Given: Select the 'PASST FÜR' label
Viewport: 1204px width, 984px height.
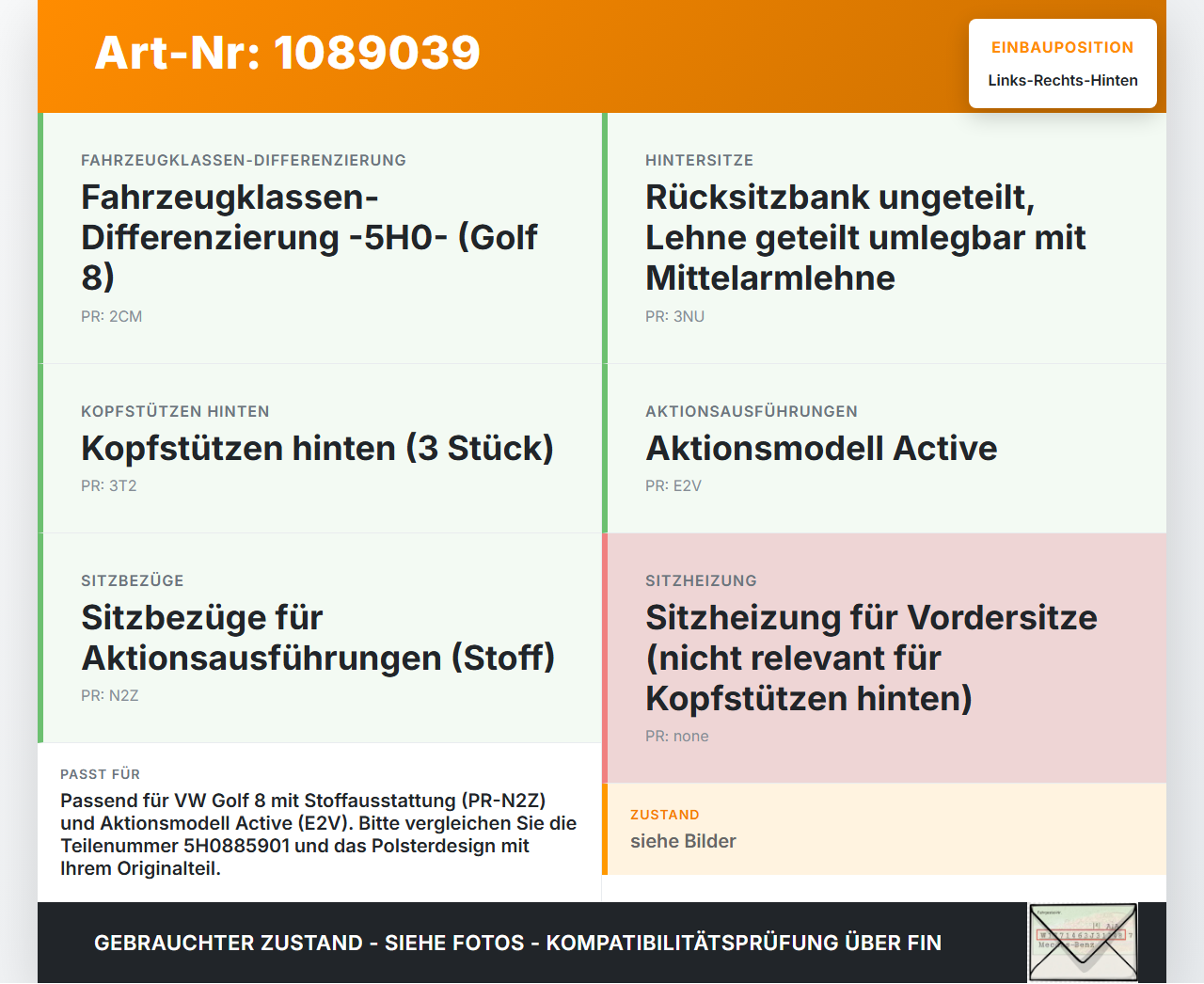Looking at the screenshot, I should point(100,774).
